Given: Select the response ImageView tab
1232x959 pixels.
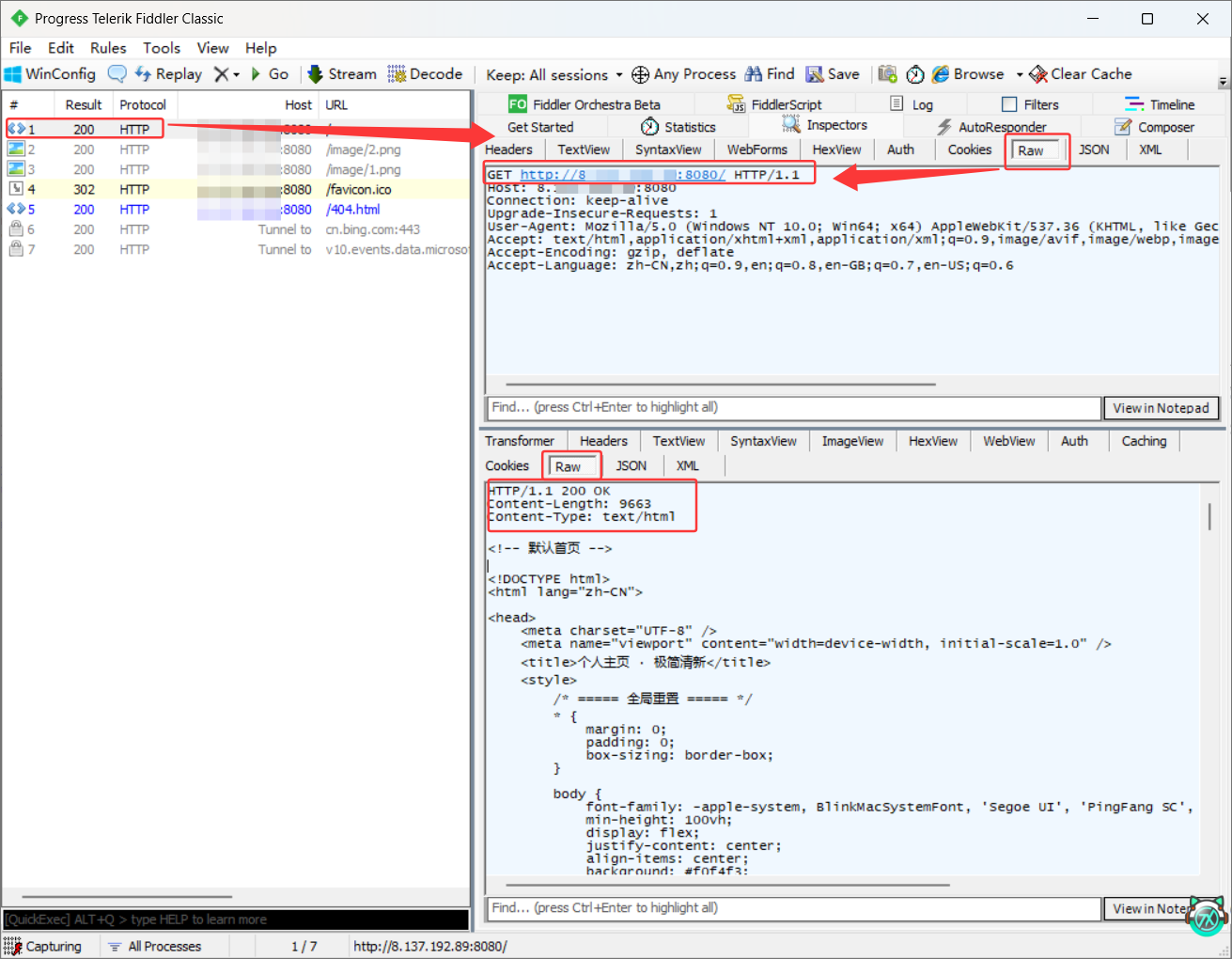Looking at the screenshot, I should point(852,441).
